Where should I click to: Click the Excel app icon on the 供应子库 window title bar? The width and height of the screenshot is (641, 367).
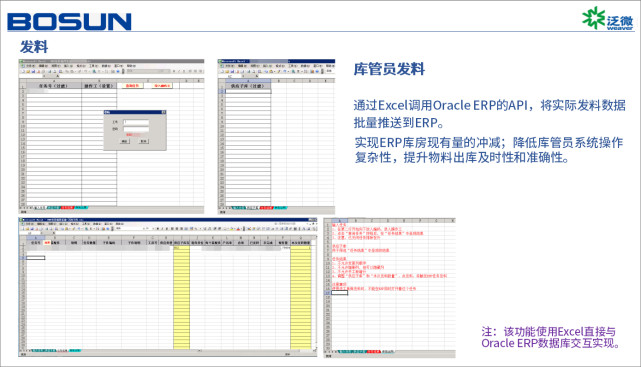(x=220, y=62)
